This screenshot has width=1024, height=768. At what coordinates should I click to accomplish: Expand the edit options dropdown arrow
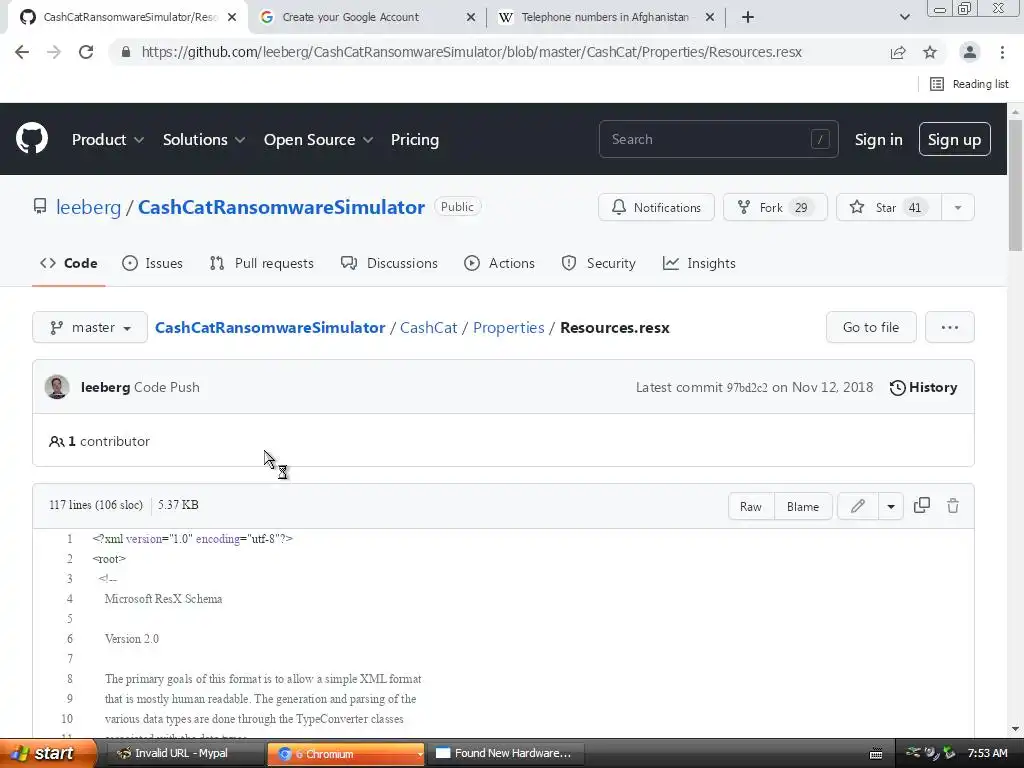pos(891,506)
